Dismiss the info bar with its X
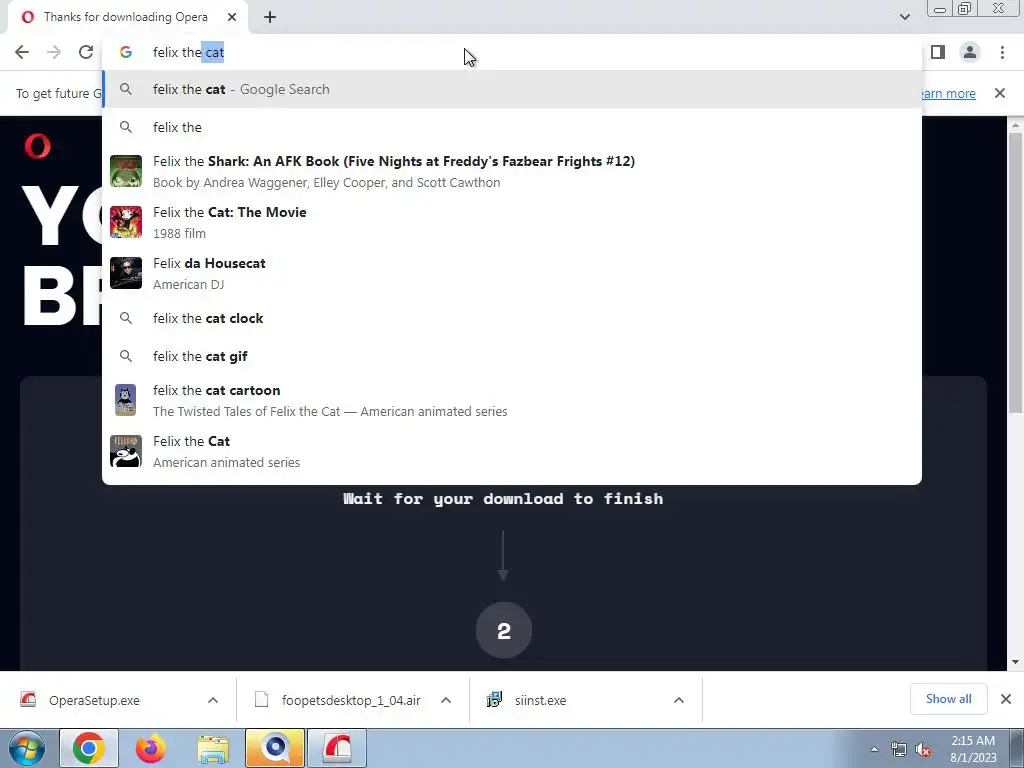1024x768 pixels. (1000, 93)
